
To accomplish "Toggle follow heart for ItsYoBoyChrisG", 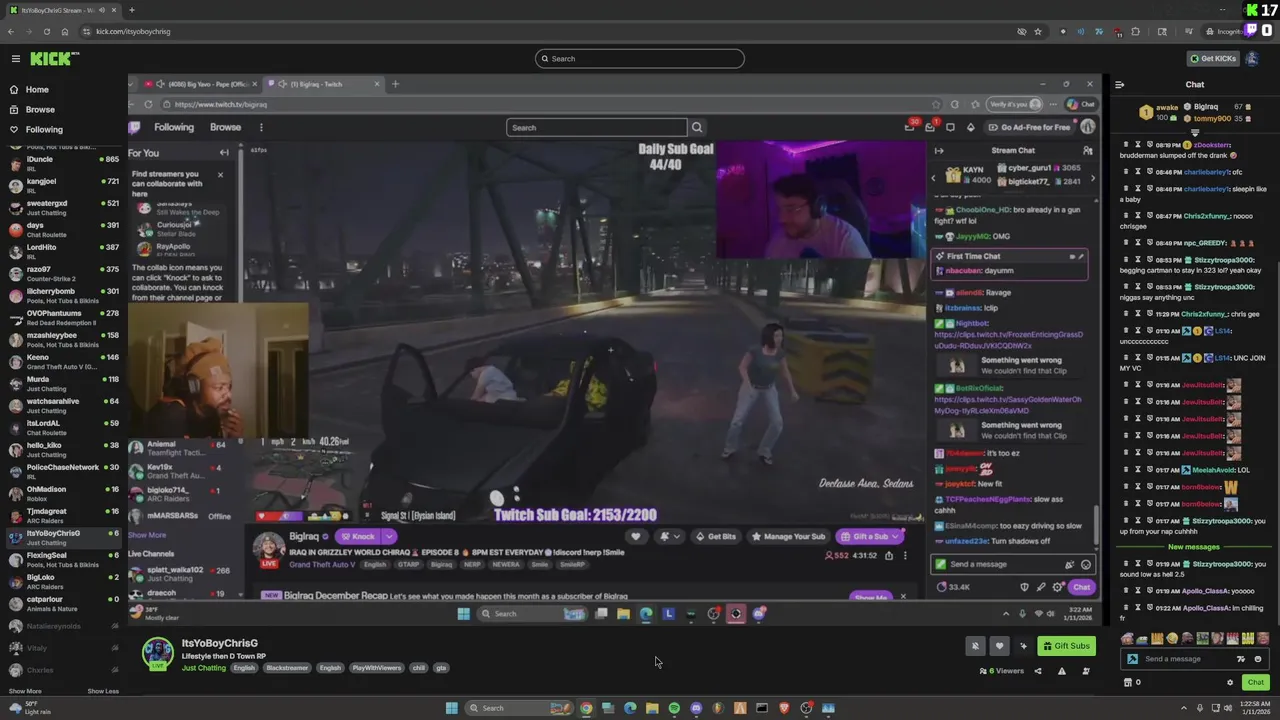I will [x=999, y=646].
